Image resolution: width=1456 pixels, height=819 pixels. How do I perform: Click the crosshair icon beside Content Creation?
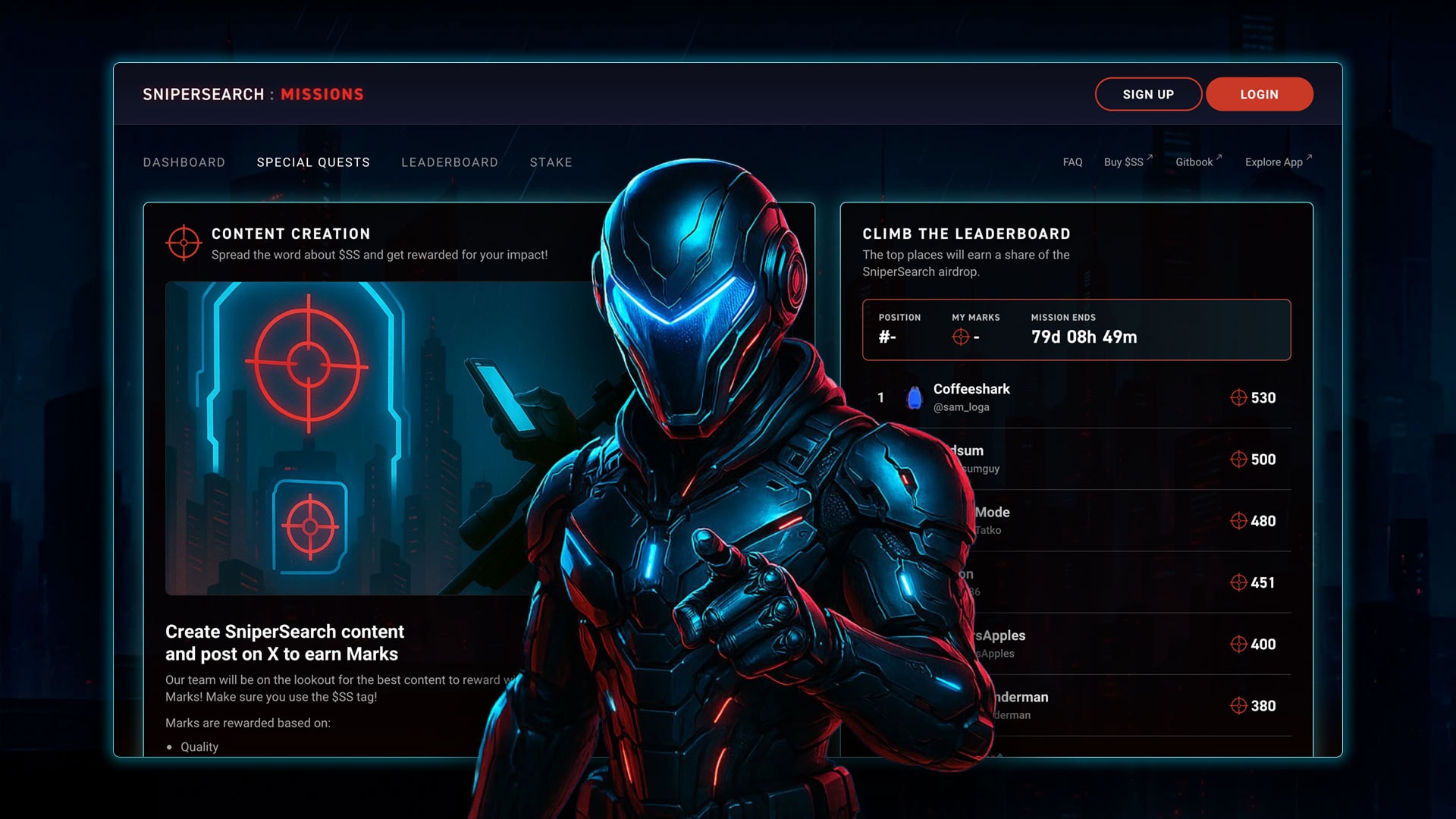pos(183,243)
